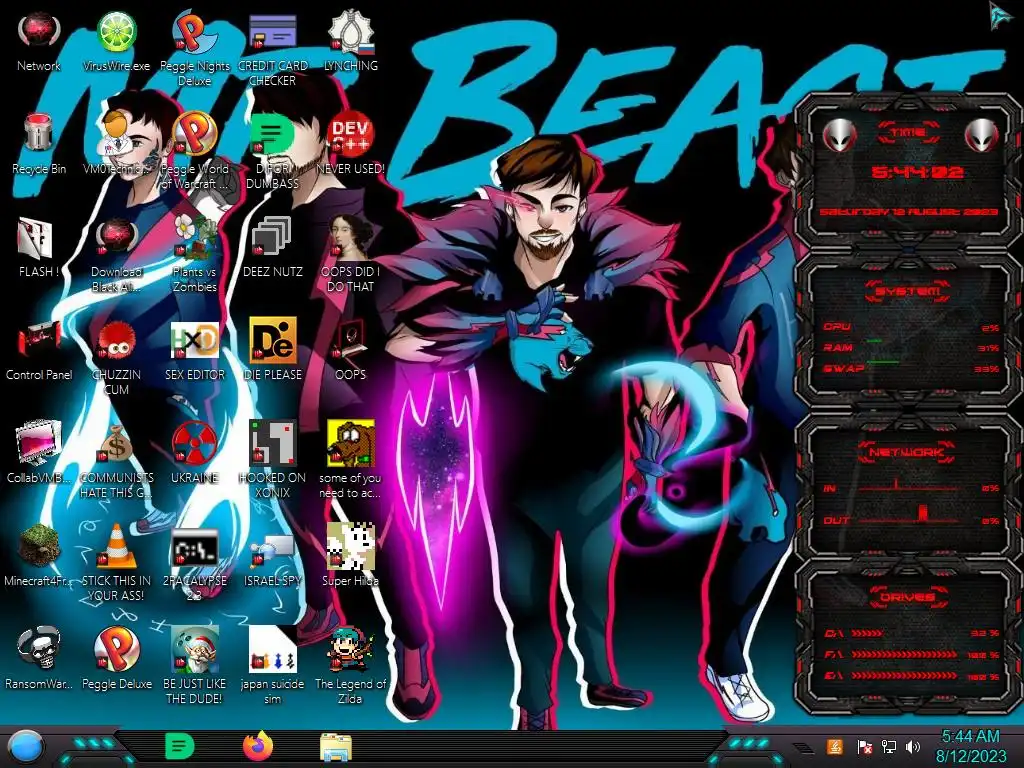Click the RansomWar... skull icon
Viewport: 1024px width, 768px height.
point(39,648)
